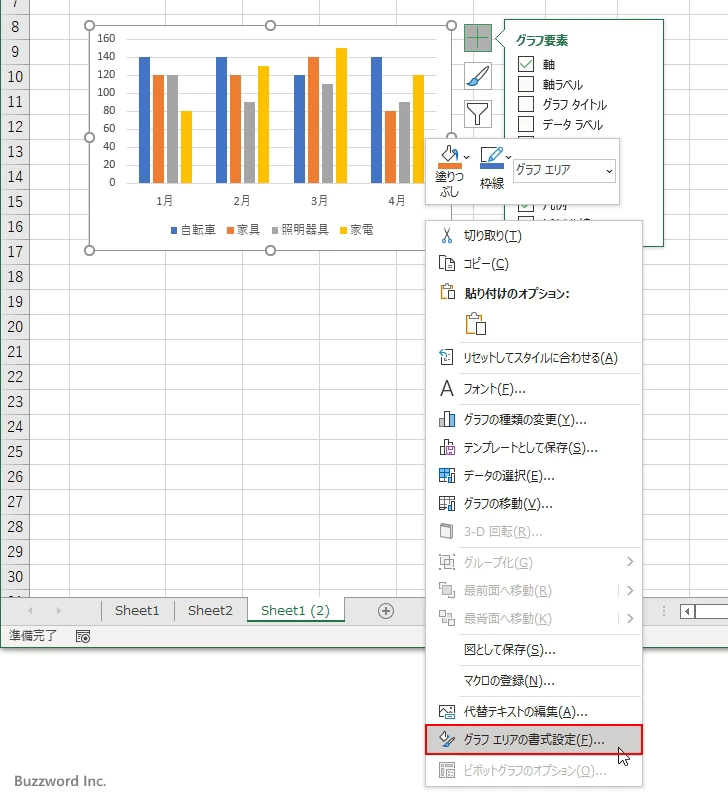Click the macro record status bar icon
Viewport: 728px width, 800px height.
(x=83, y=636)
